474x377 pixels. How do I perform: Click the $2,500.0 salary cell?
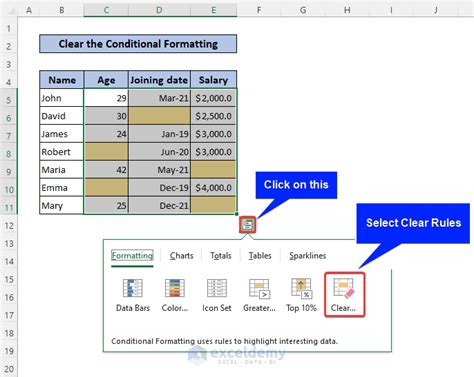pyautogui.click(x=214, y=116)
